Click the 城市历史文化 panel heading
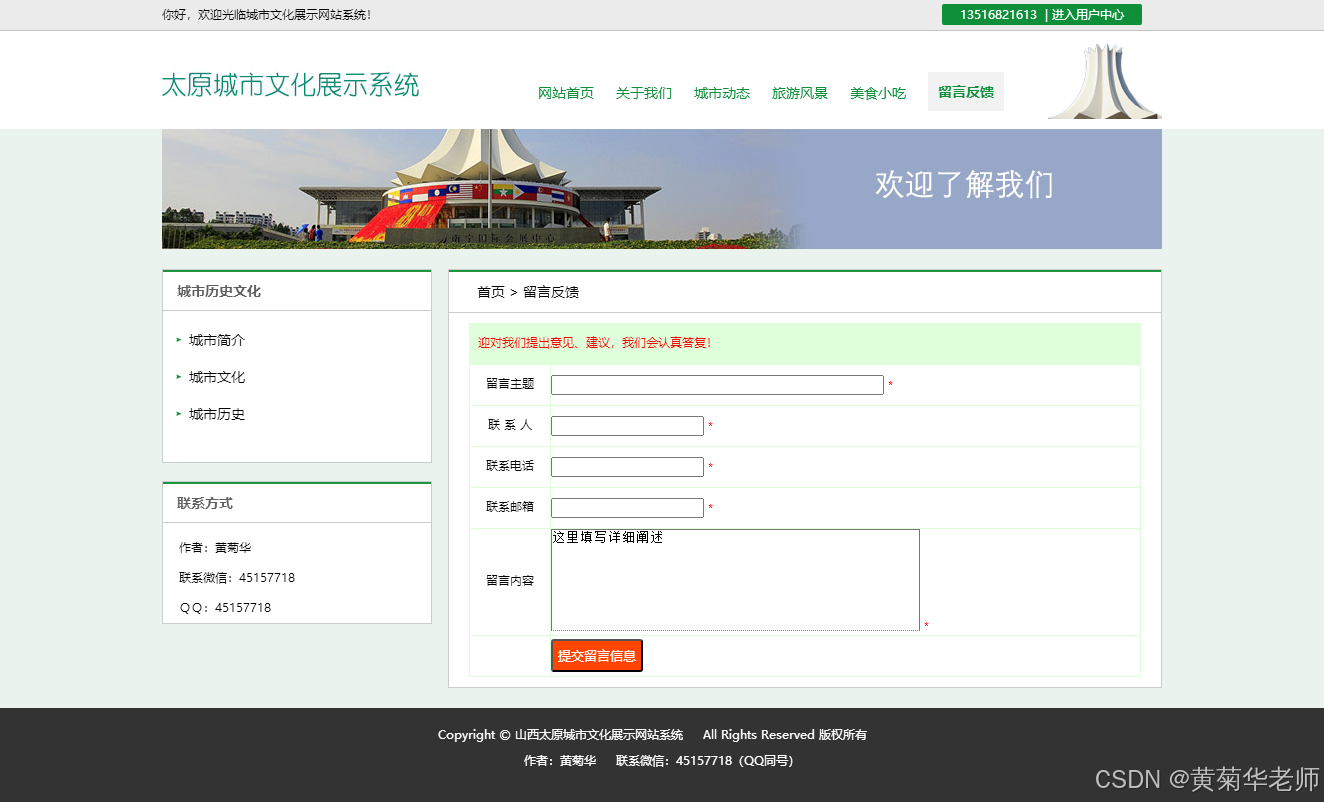 click(x=219, y=291)
